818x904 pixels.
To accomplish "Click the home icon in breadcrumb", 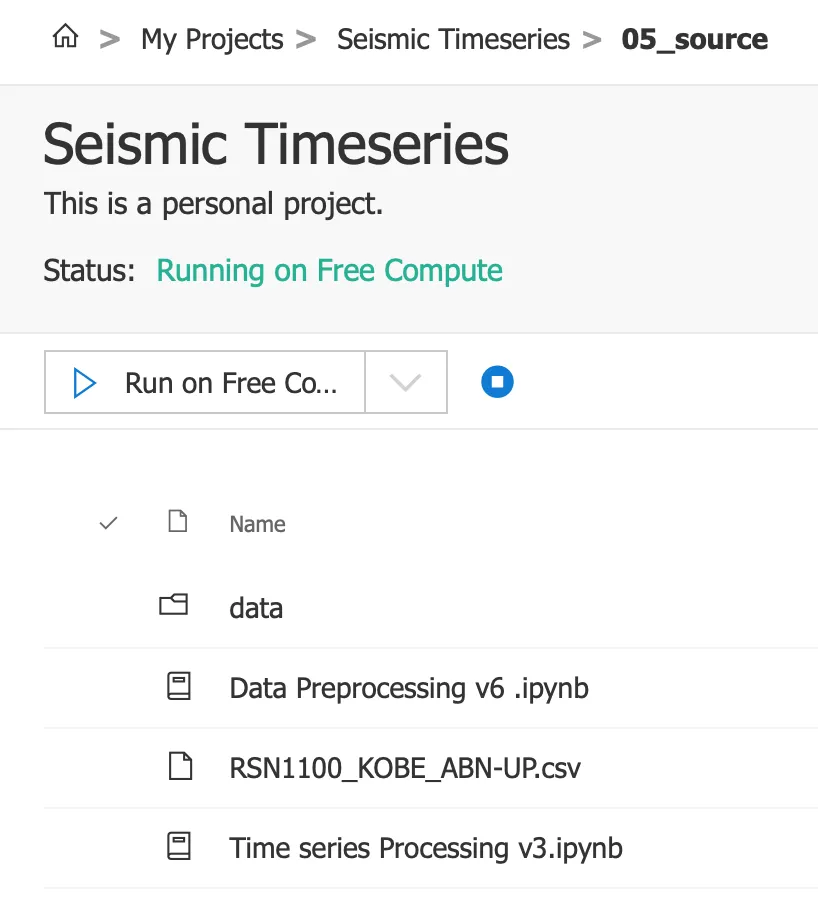I will point(65,39).
